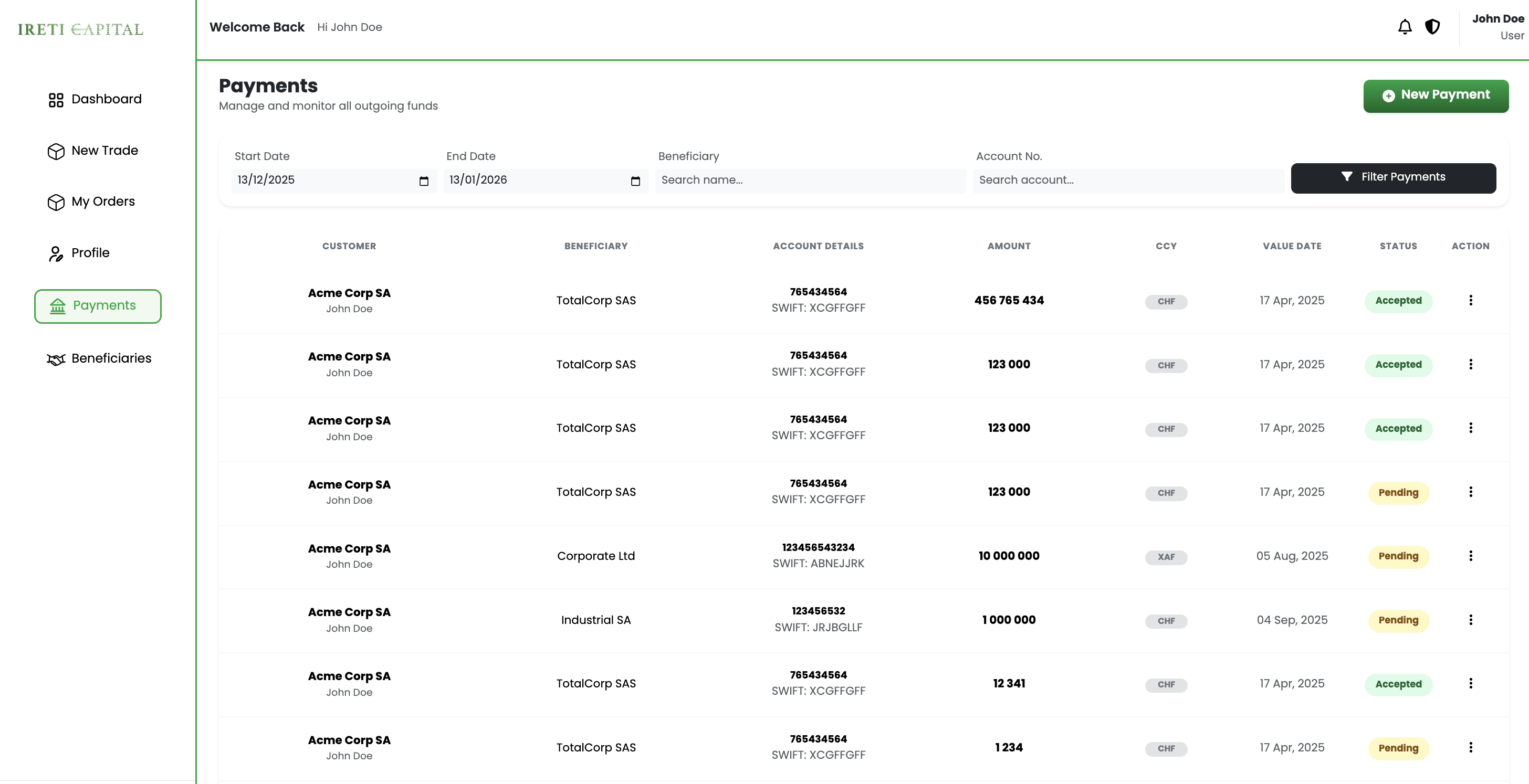This screenshot has height=784, width=1529.
Task: Click the plus icon on New Payment
Action: 1389,96
